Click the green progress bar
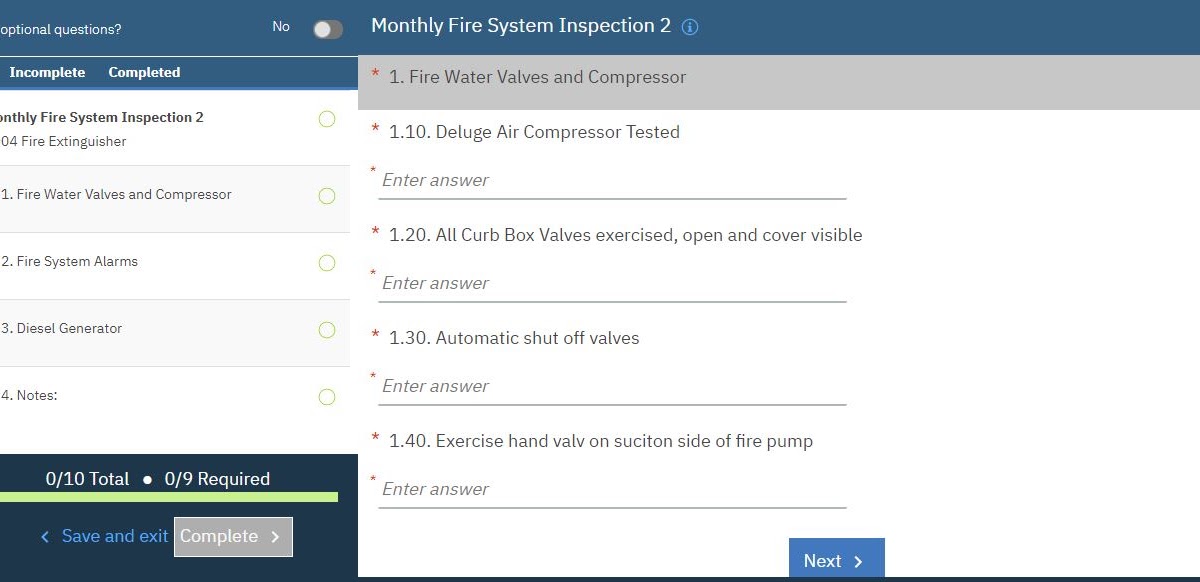The width and height of the screenshot is (1200, 582). pos(168,497)
